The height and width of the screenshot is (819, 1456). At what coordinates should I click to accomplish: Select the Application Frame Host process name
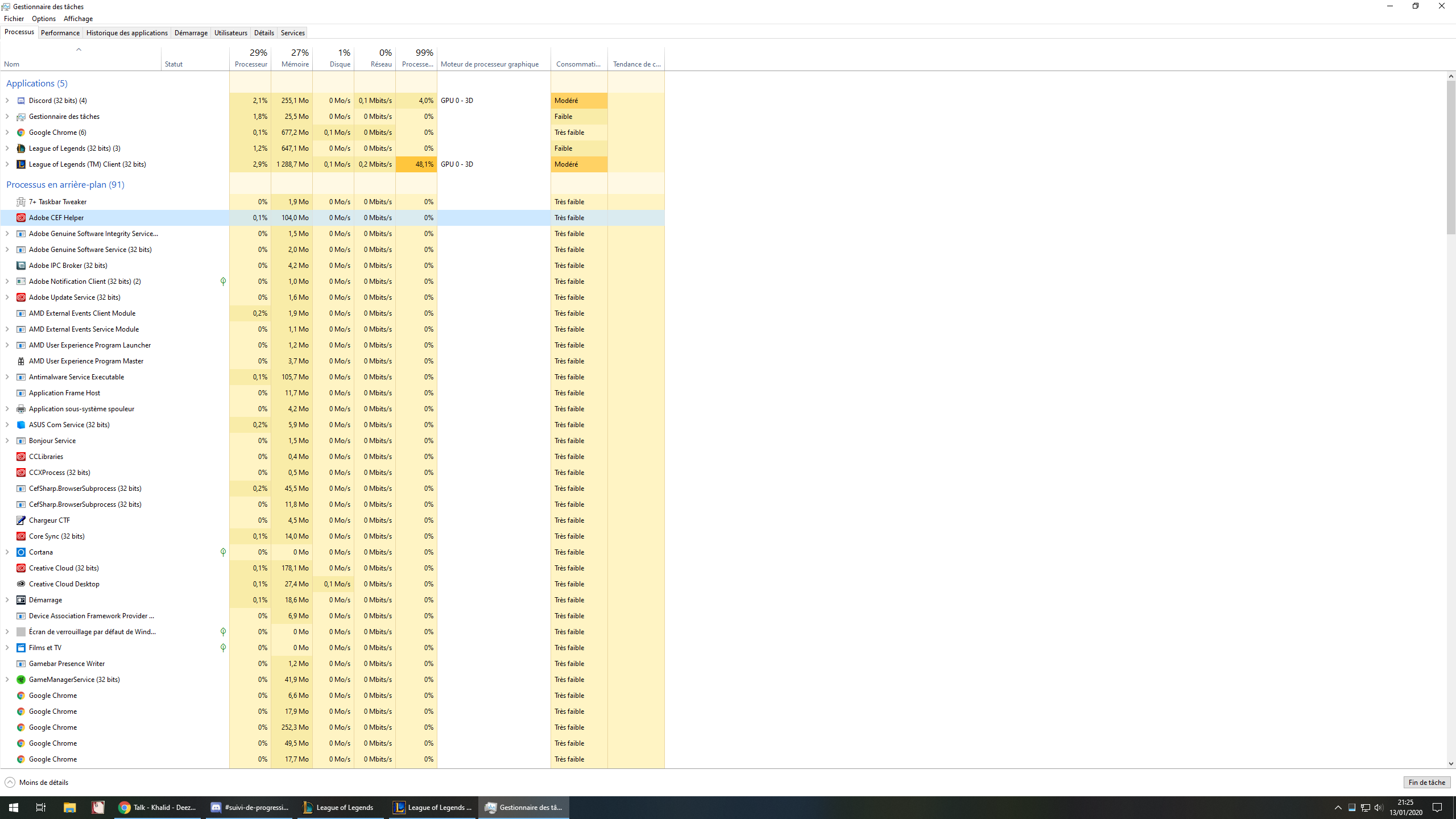coord(64,393)
